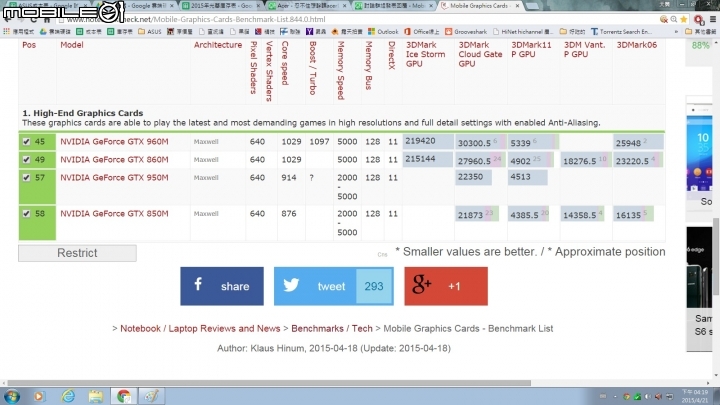Open File Explorer from the taskbar
Screen dimensions: 720x405
(x=96, y=396)
